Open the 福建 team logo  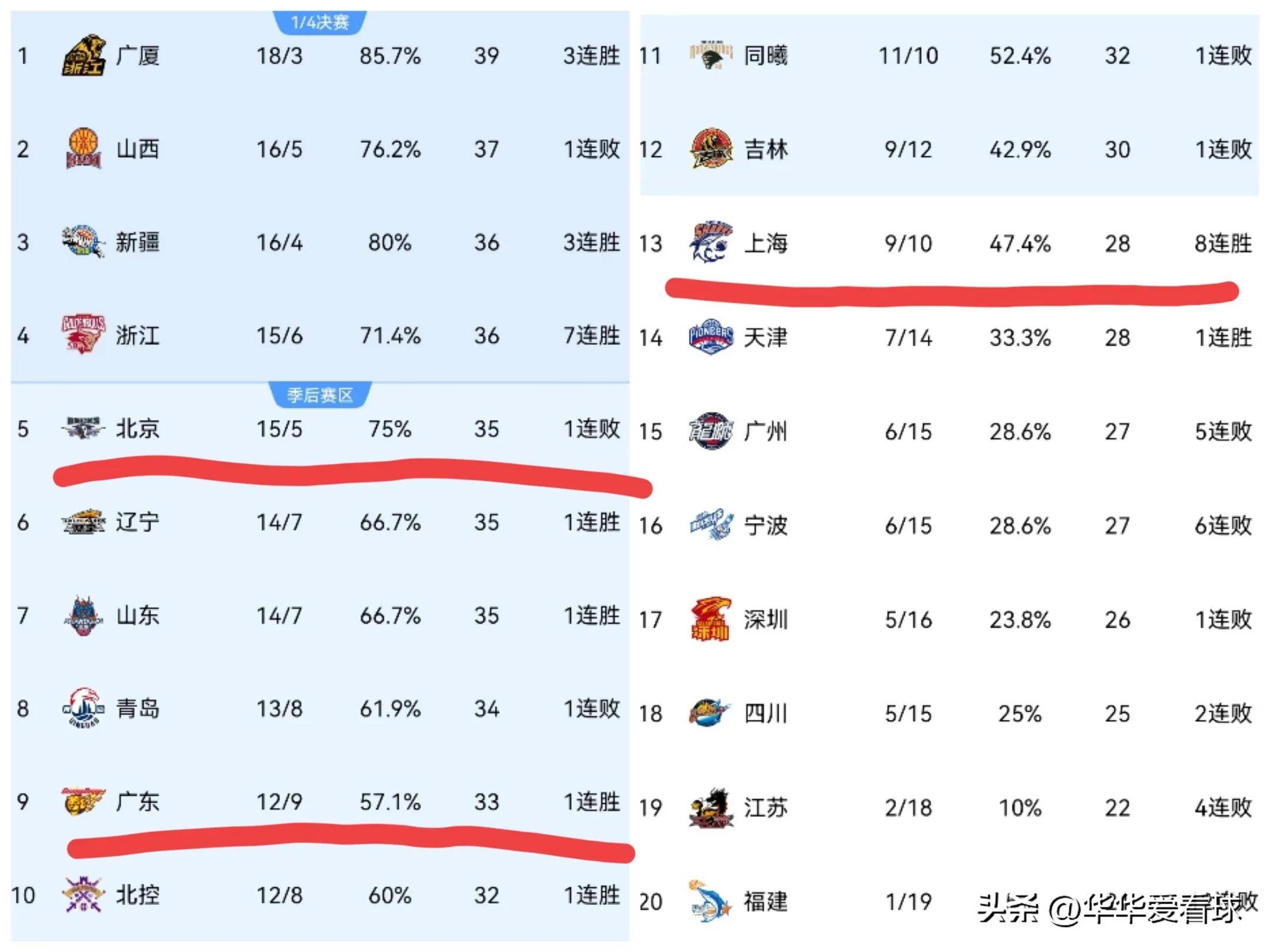tap(711, 901)
